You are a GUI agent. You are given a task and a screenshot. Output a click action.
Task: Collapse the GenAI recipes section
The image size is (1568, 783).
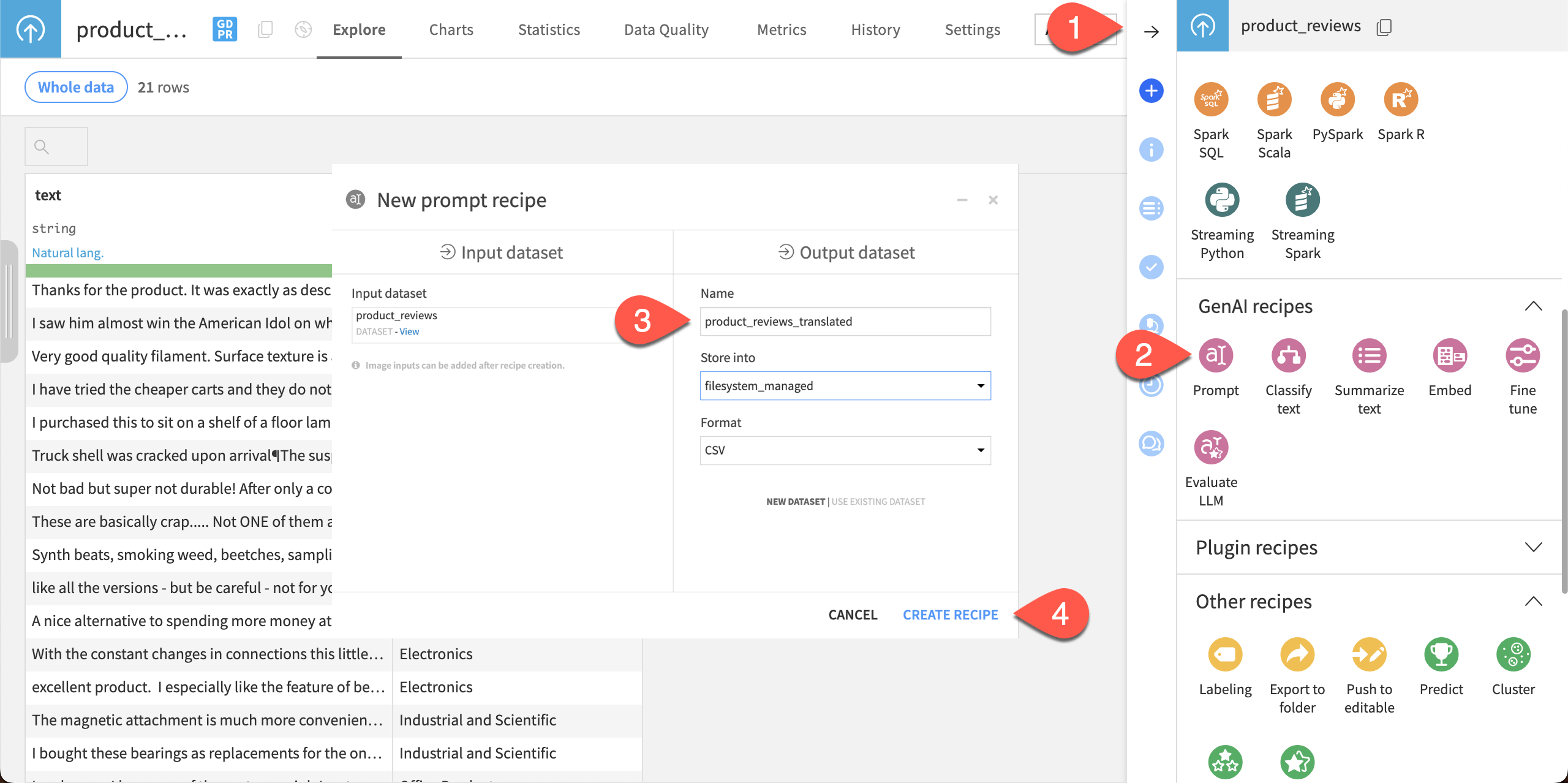[x=1533, y=306]
